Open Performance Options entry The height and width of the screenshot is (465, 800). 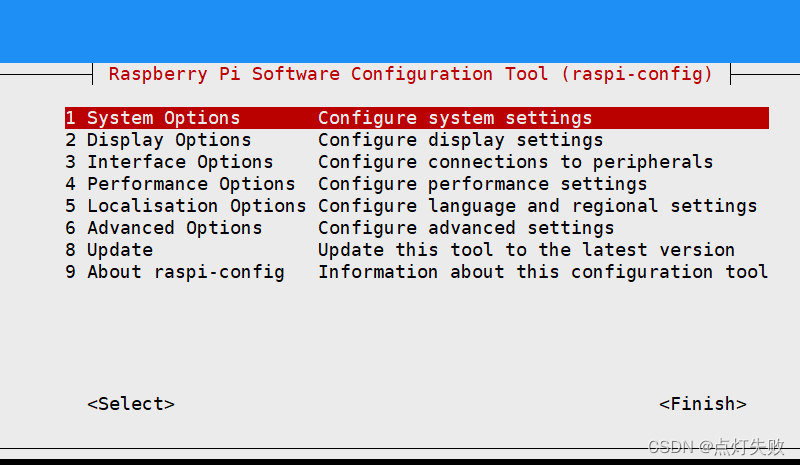click(180, 184)
